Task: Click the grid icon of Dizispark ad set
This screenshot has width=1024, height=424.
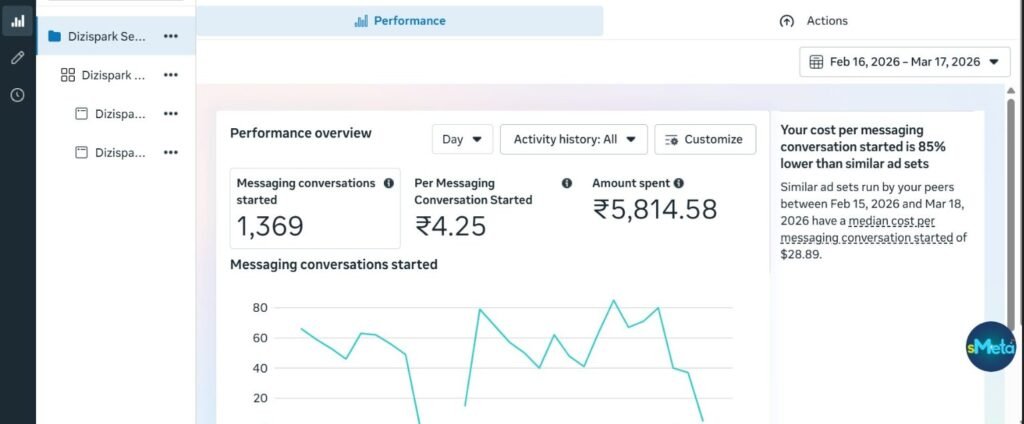Action: [68, 75]
